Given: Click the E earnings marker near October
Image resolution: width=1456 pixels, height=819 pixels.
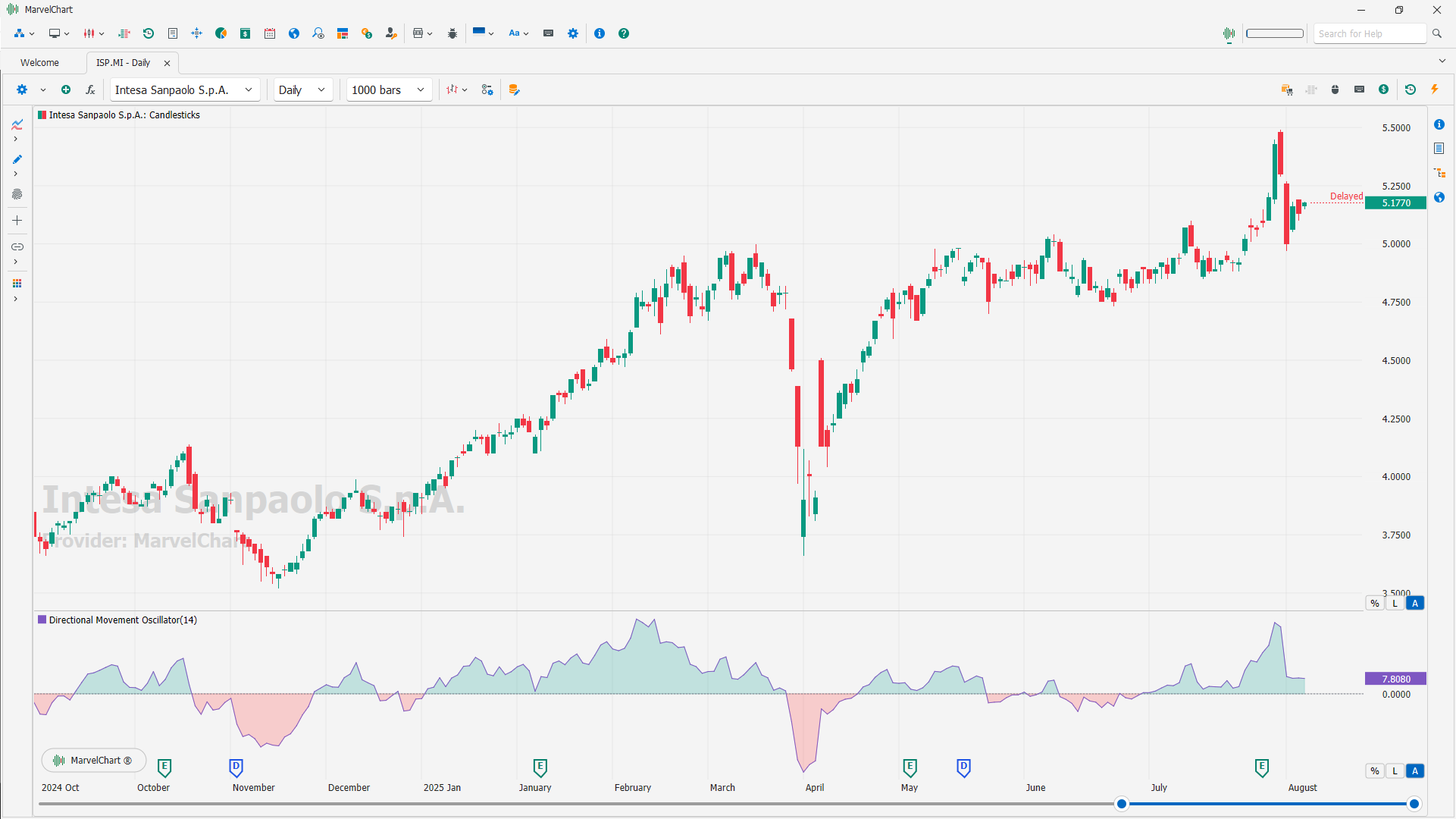Looking at the screenshot, I should click(x=164, y=767).
